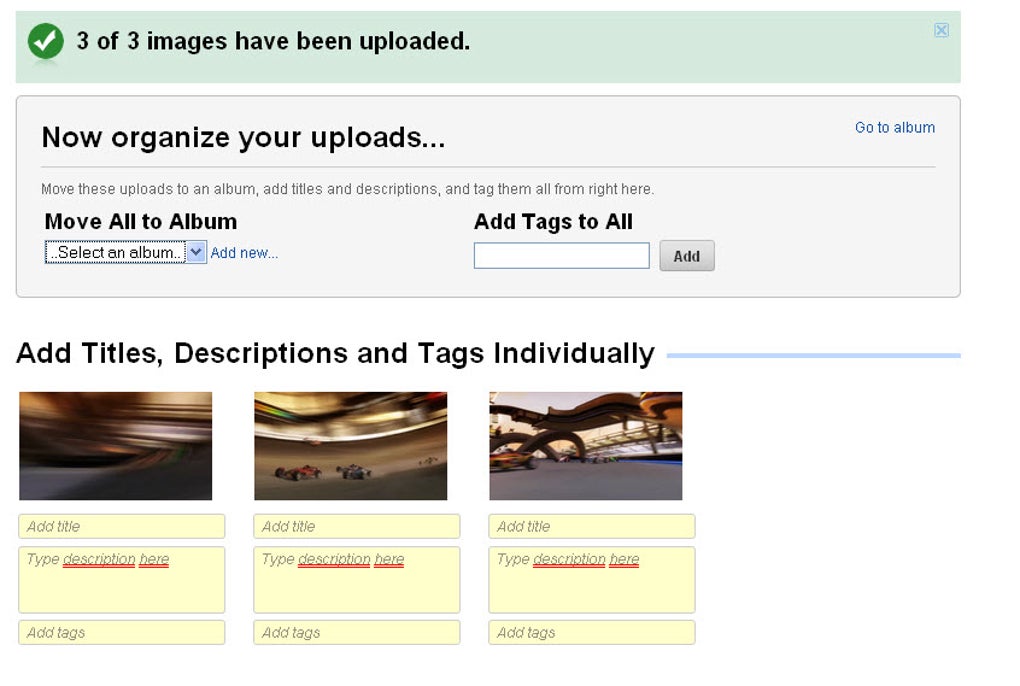The width and height of the screenshot is (1020, 686).
Task: Open the Select an album dropdown
Action: click(125, 253)
